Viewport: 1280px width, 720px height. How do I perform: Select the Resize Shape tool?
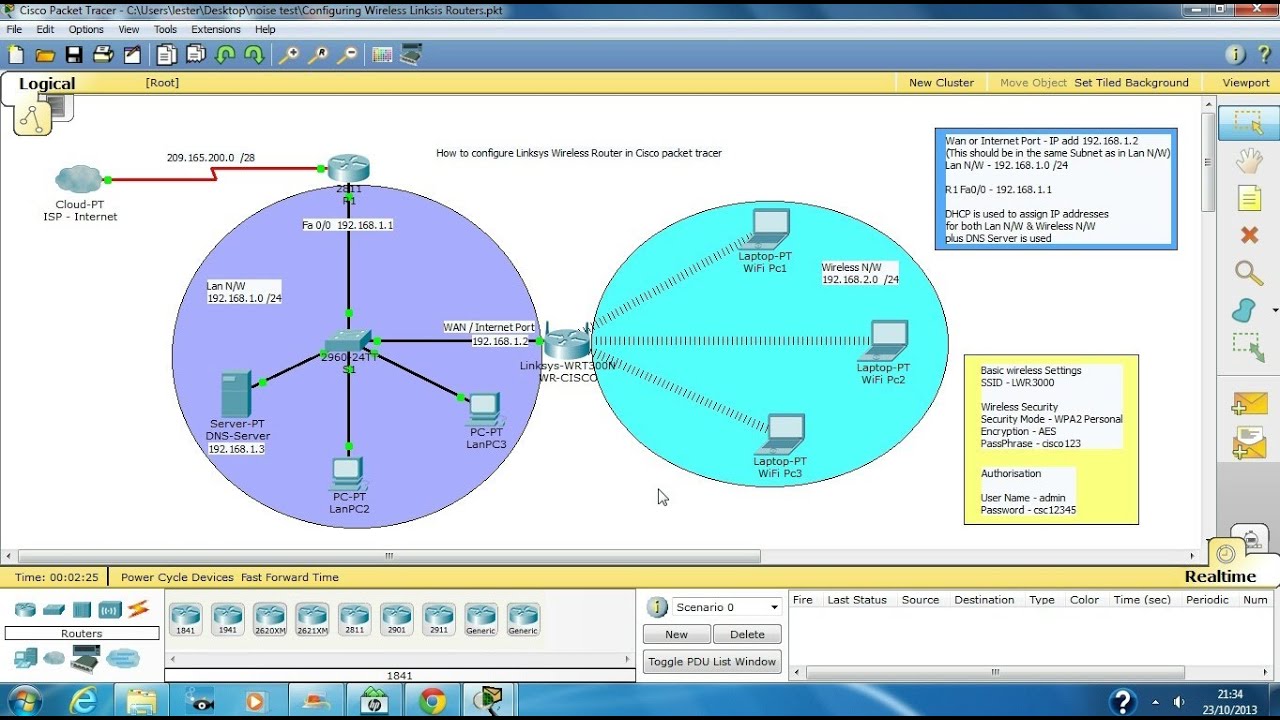pyautogui.click(x=1248, y=348)
